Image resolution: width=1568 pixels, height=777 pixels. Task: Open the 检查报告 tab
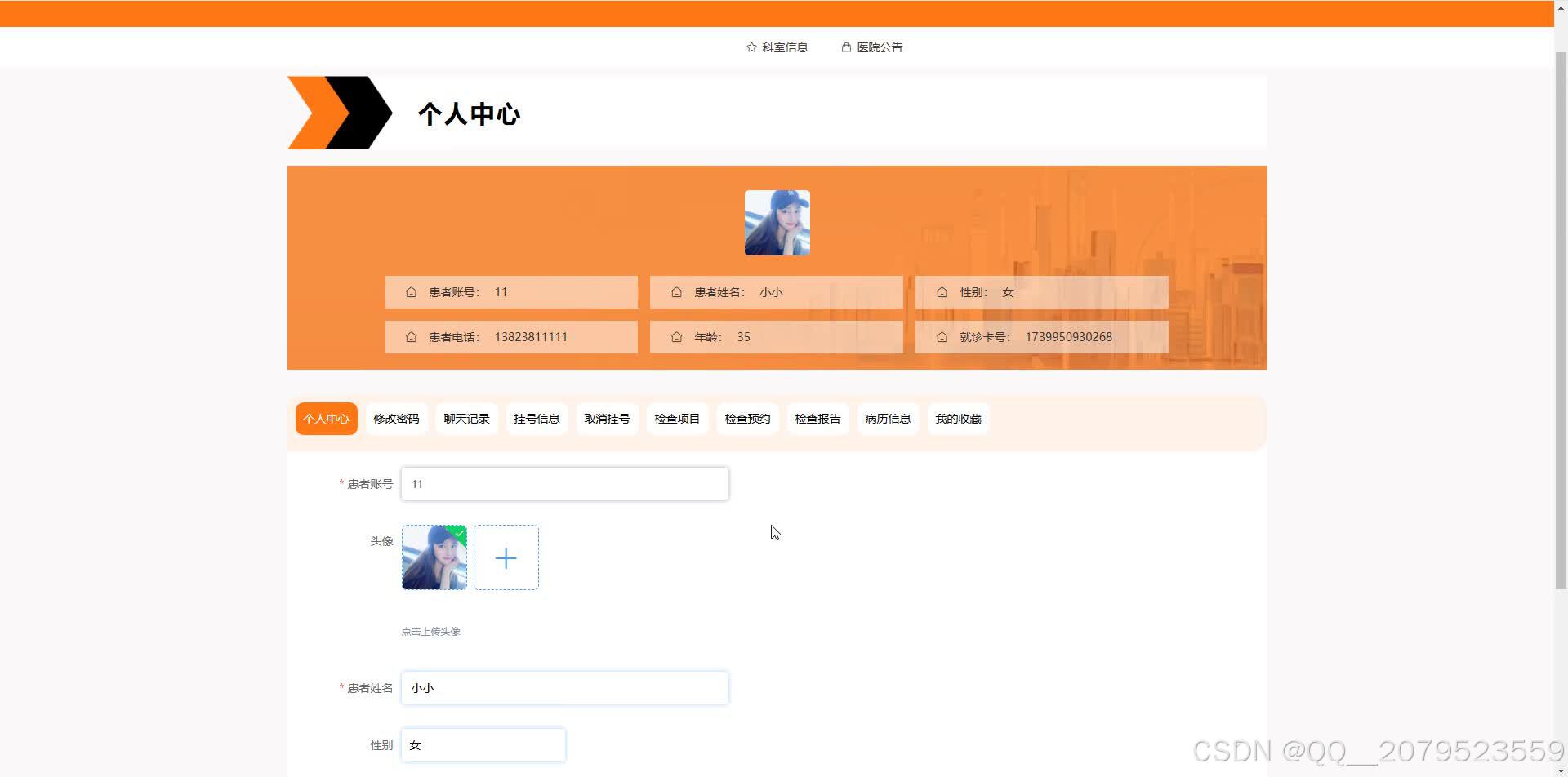pyautogui.click(x=817, y=418)
